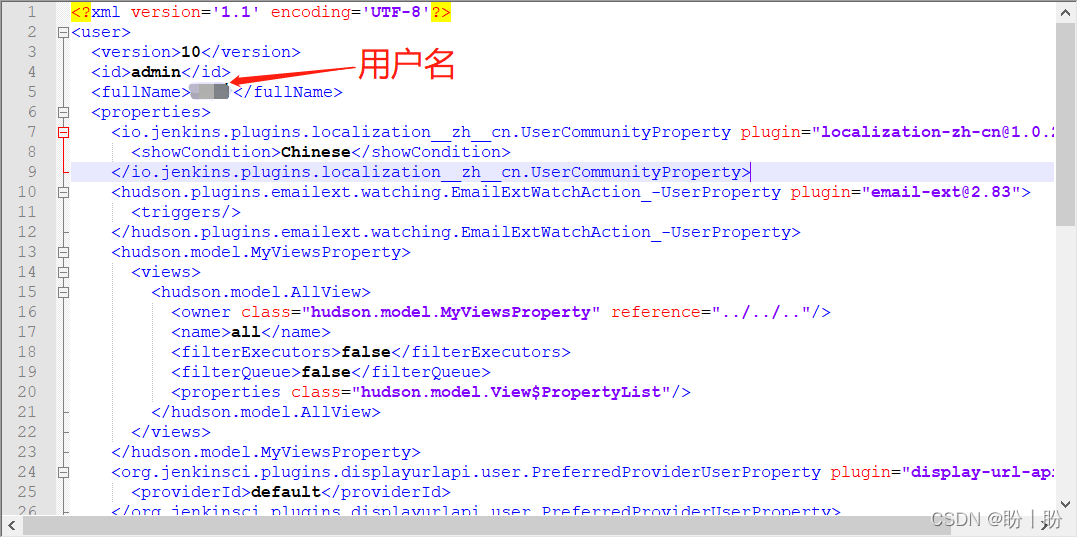Click line number 20 in the margin

pyautogui.click(x=27, y=392)
